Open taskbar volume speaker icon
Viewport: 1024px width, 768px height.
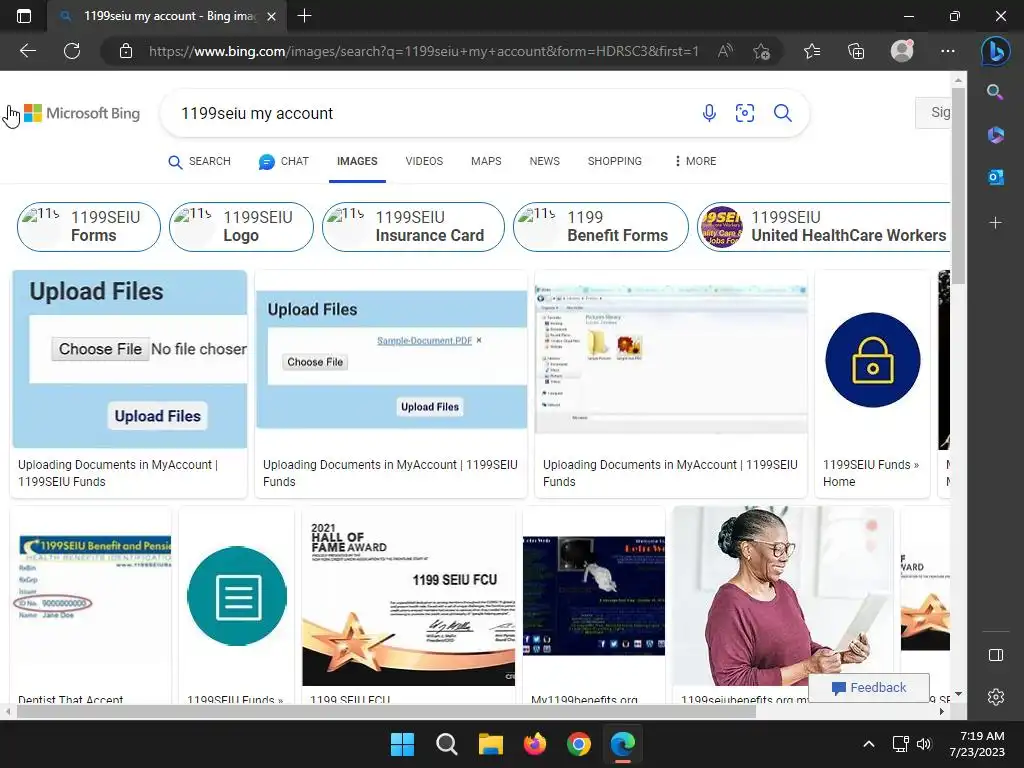pyautogui.click(x=923, y=744)
